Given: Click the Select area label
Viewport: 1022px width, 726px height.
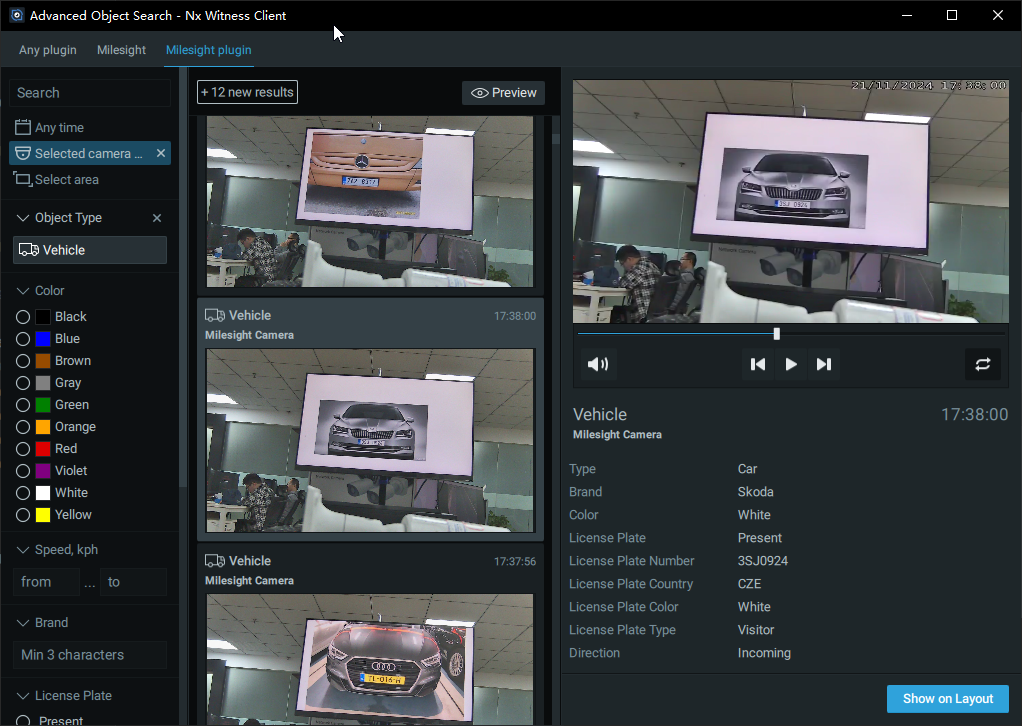Looking at the screenshot, I should pyautogui.click(x=67, y=180).
